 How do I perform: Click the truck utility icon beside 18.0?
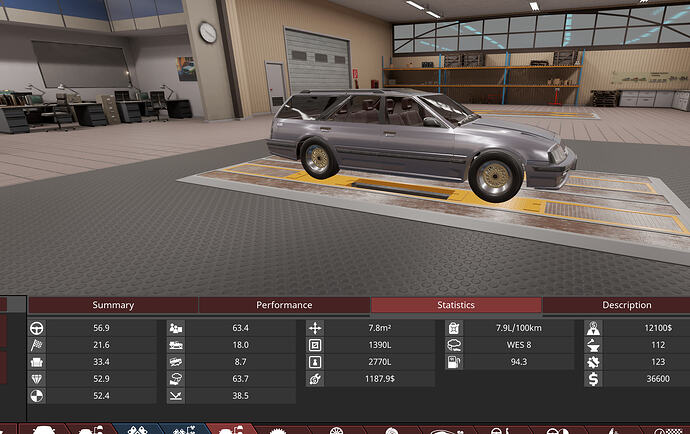(176, 345)
